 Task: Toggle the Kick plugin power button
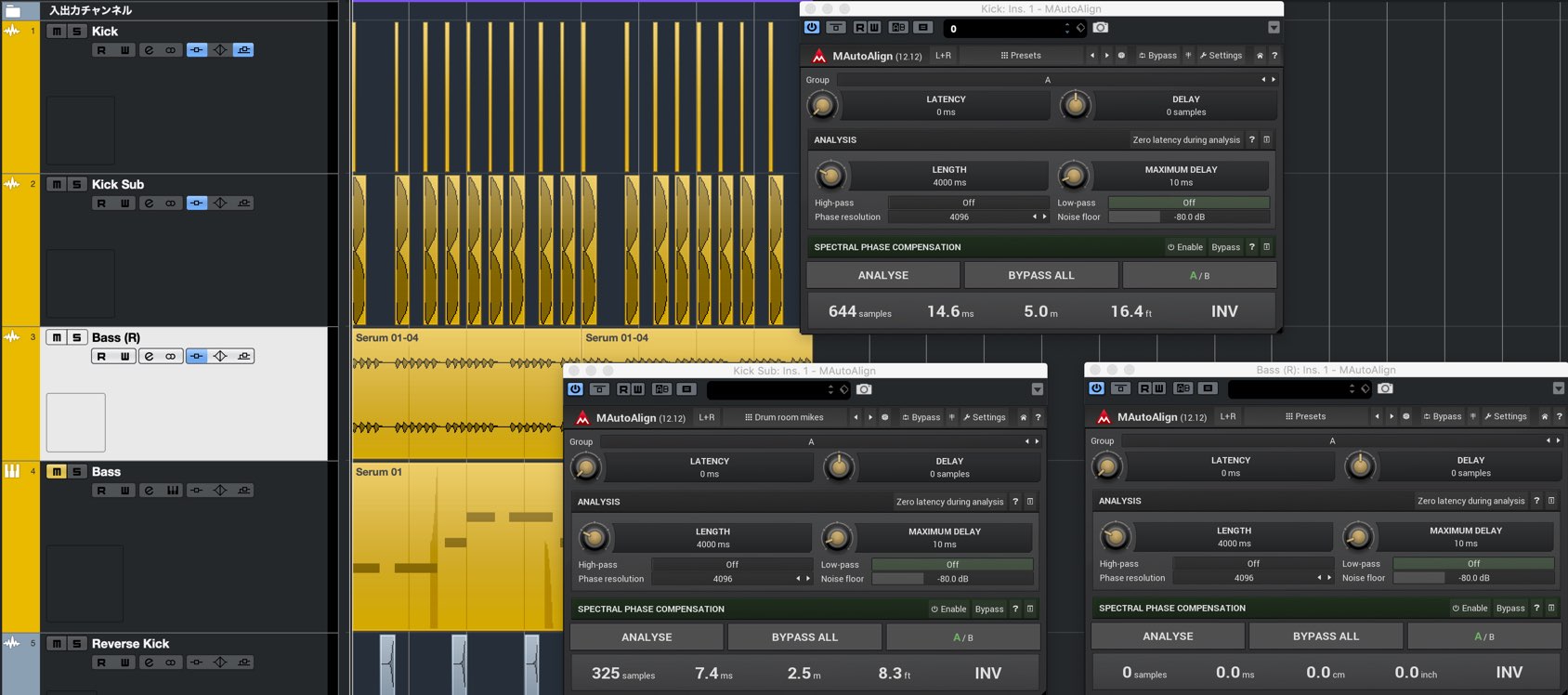point(812,28)
